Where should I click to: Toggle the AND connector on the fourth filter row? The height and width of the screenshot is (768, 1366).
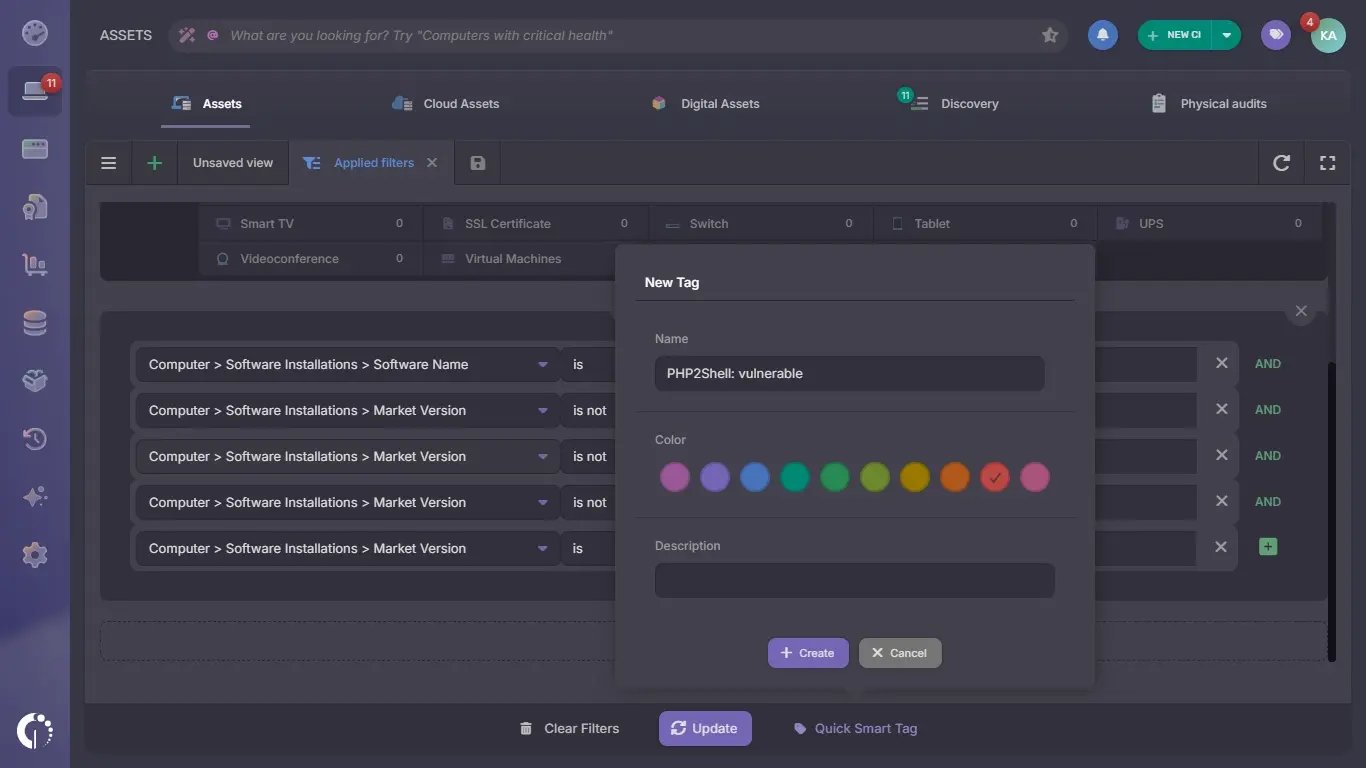point(1268,502)
